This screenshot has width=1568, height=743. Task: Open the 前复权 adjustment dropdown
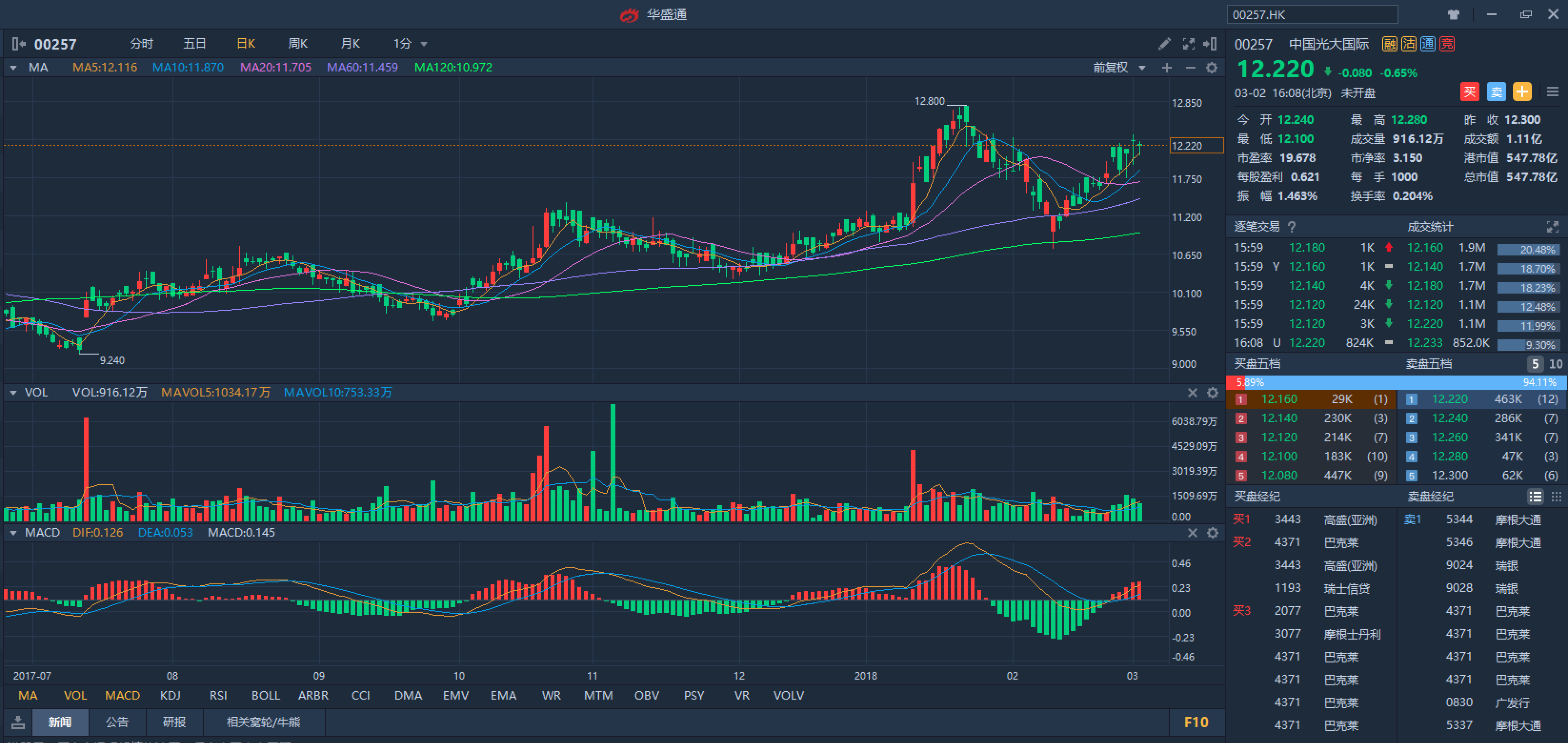1142,68
